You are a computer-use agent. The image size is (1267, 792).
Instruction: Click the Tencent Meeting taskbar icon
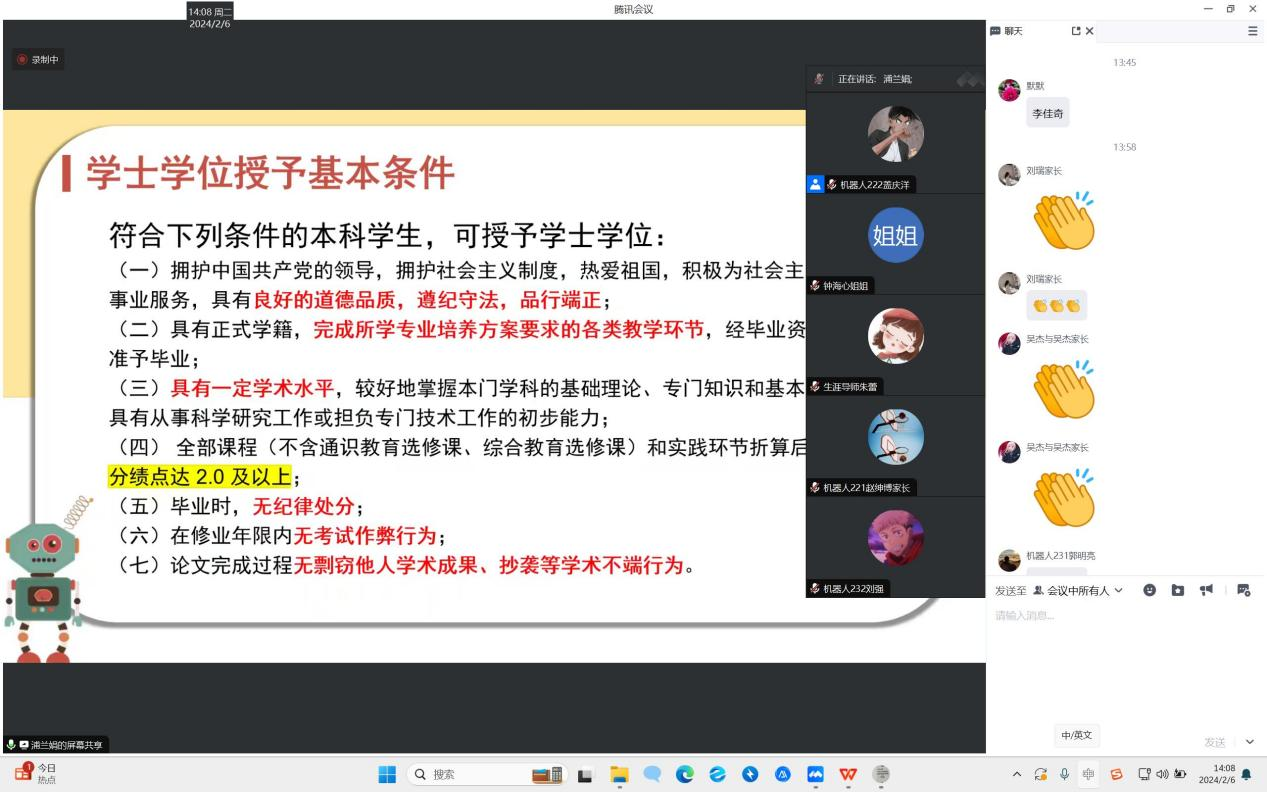click(815, 774)
